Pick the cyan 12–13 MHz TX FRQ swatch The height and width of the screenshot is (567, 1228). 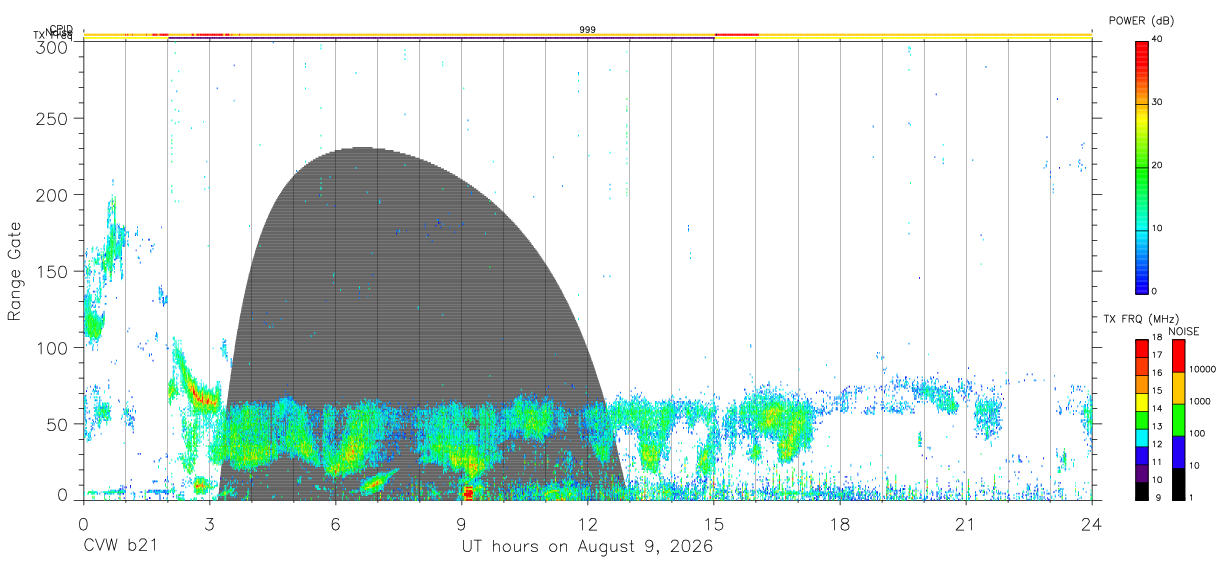(x=1141, y=437)
